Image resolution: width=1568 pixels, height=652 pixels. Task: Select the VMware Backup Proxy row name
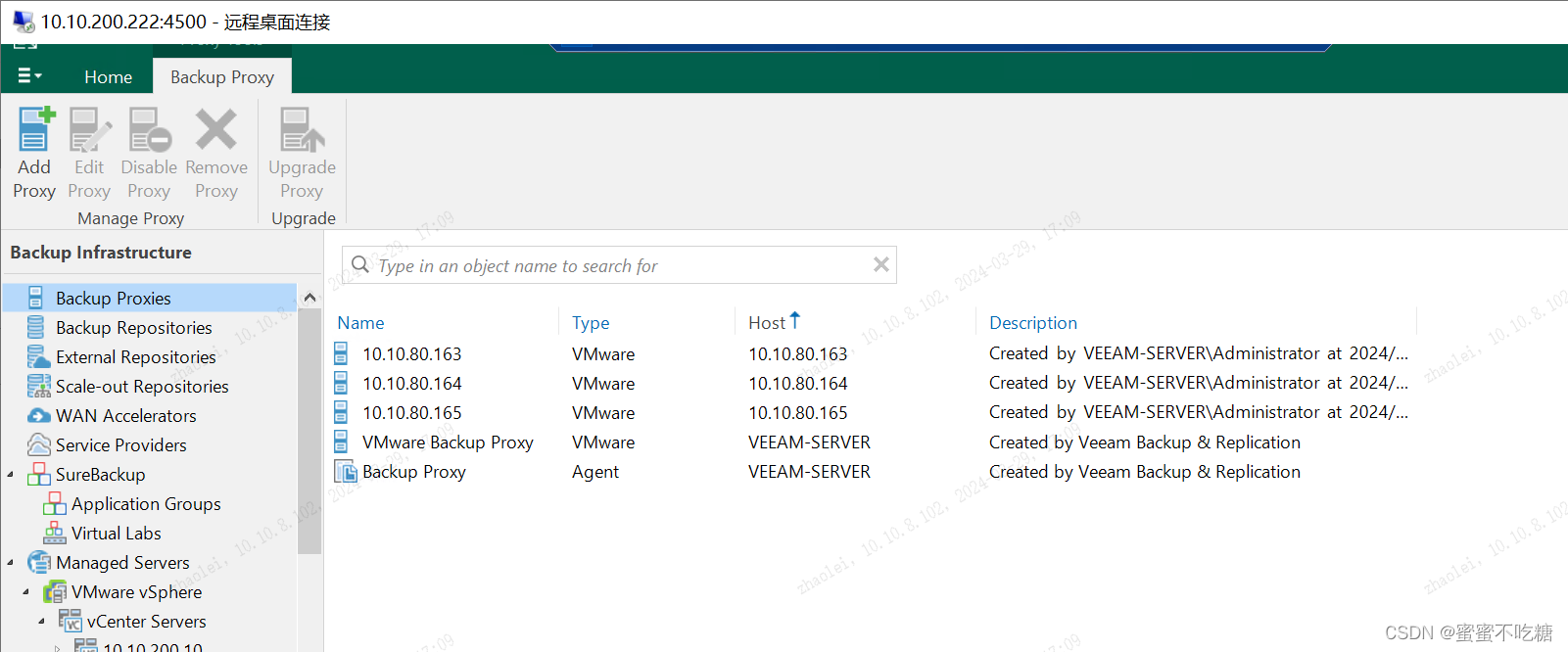[x=448, y=442]
